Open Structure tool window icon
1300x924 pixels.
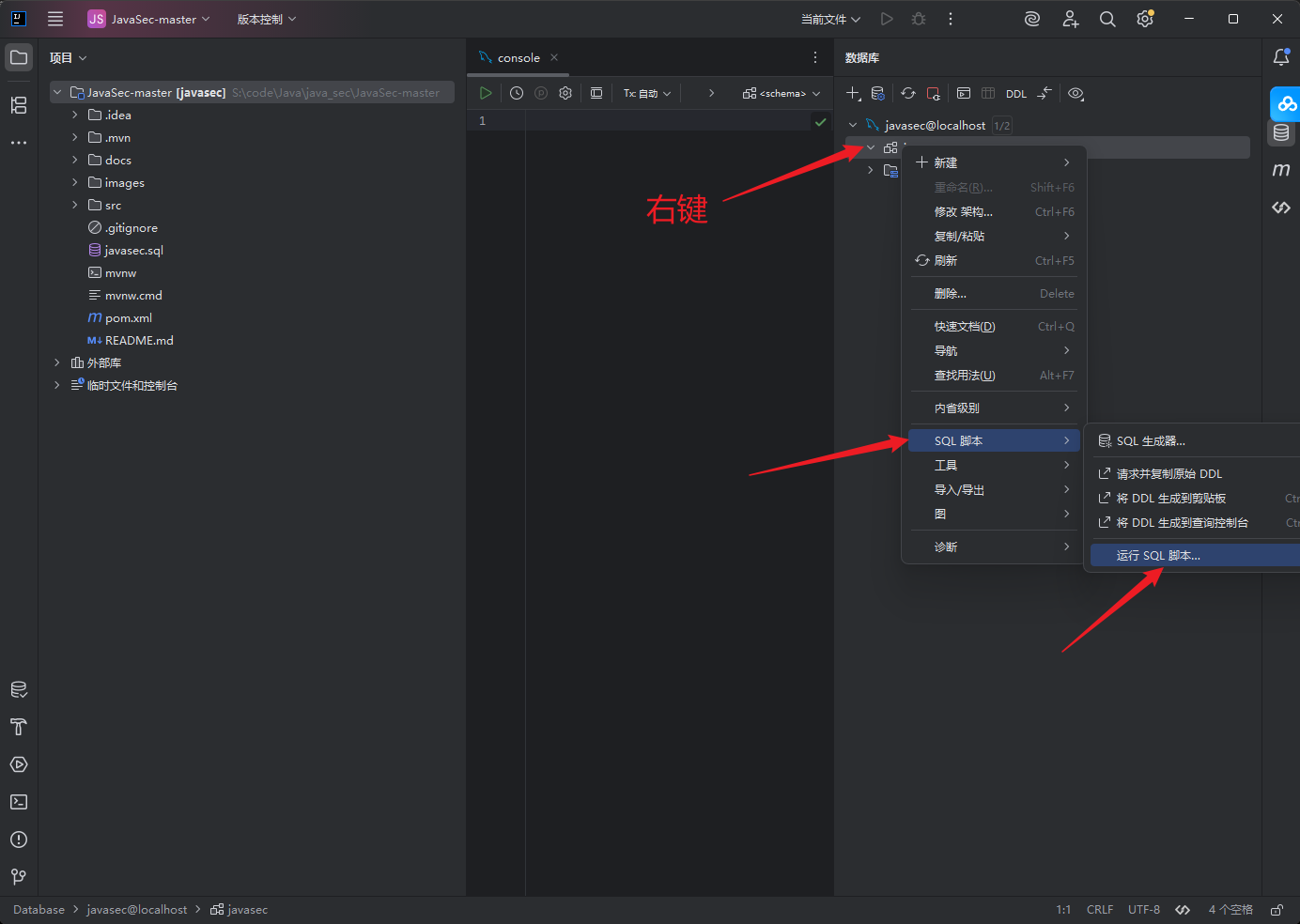tap(19, 105)
